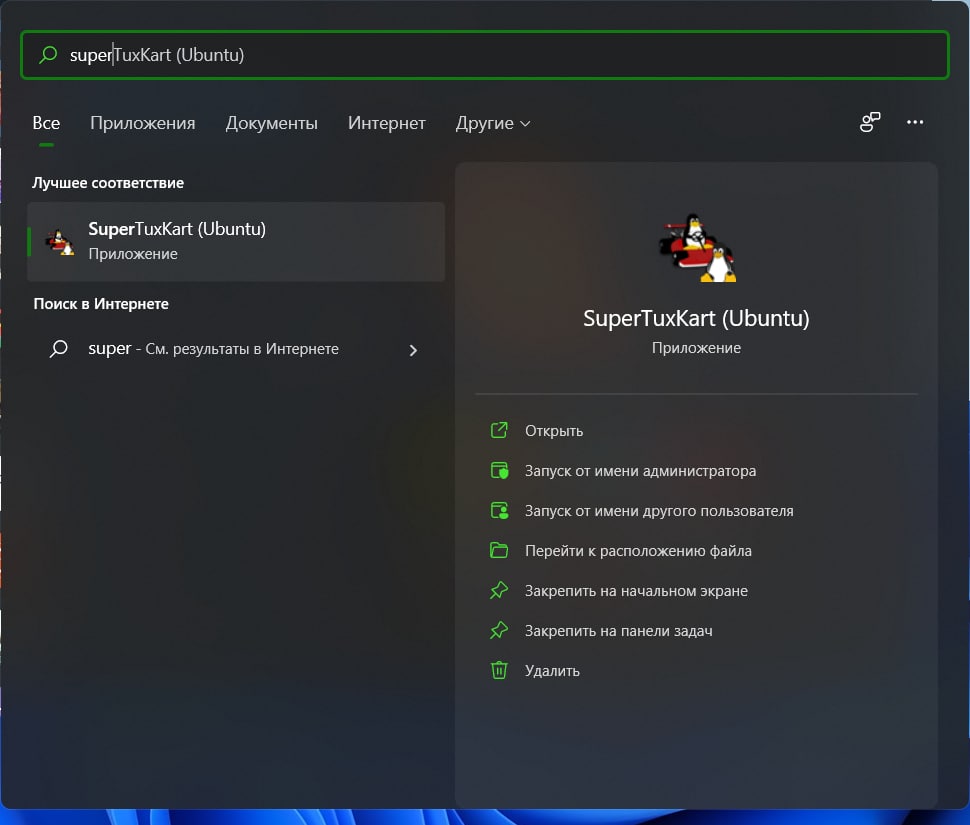Open web results for super

pyautogui.click(x=236, y=349)
